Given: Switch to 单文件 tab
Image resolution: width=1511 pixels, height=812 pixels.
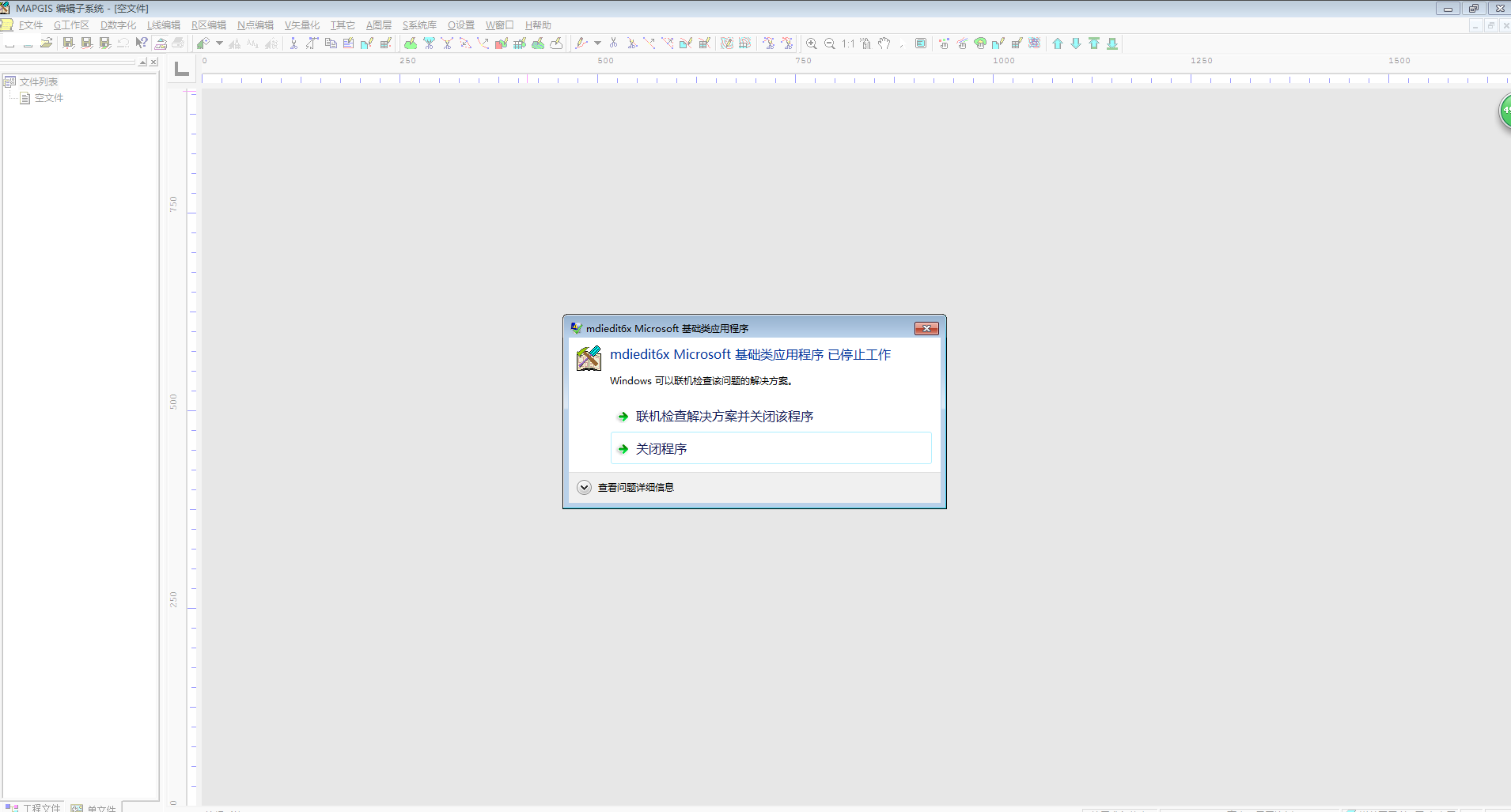Looking at the screenshot, I should coord(93,807).
